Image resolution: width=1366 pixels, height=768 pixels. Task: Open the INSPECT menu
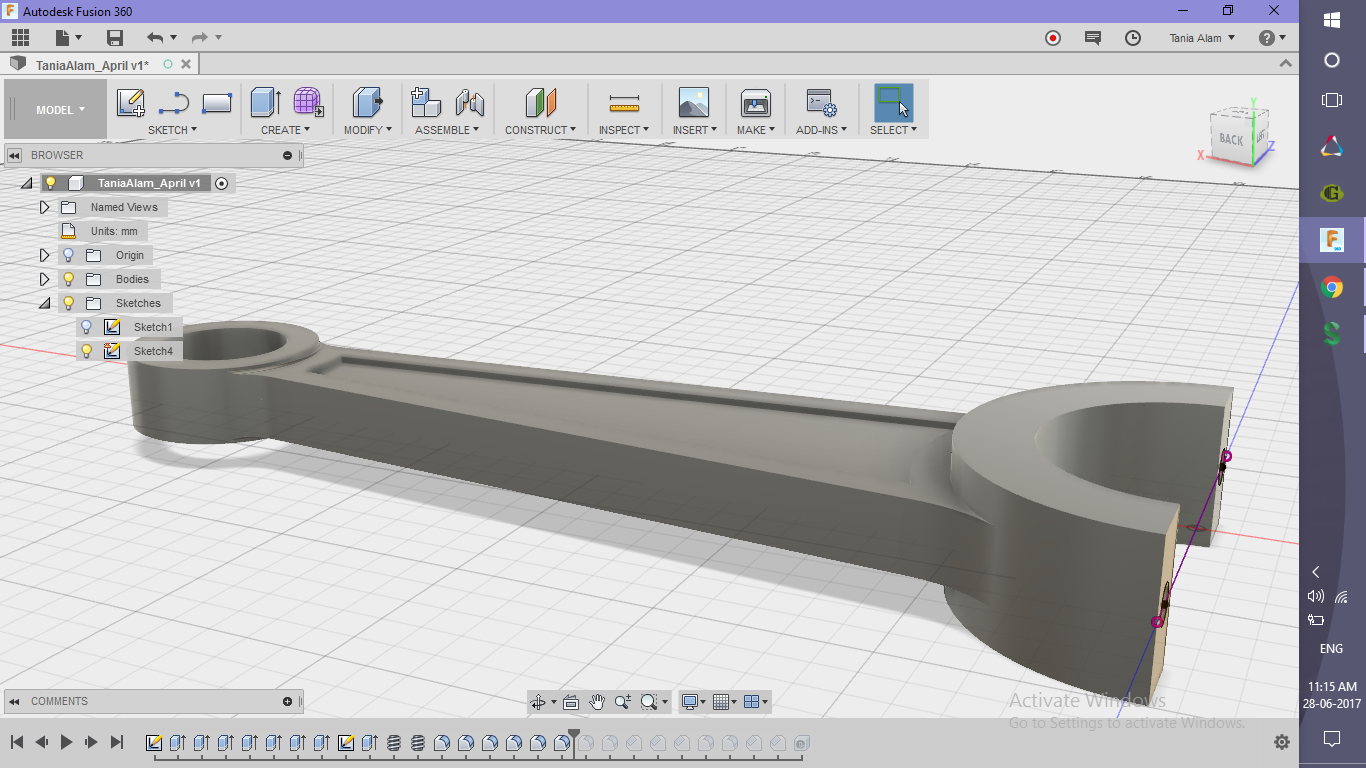[624, 130]
